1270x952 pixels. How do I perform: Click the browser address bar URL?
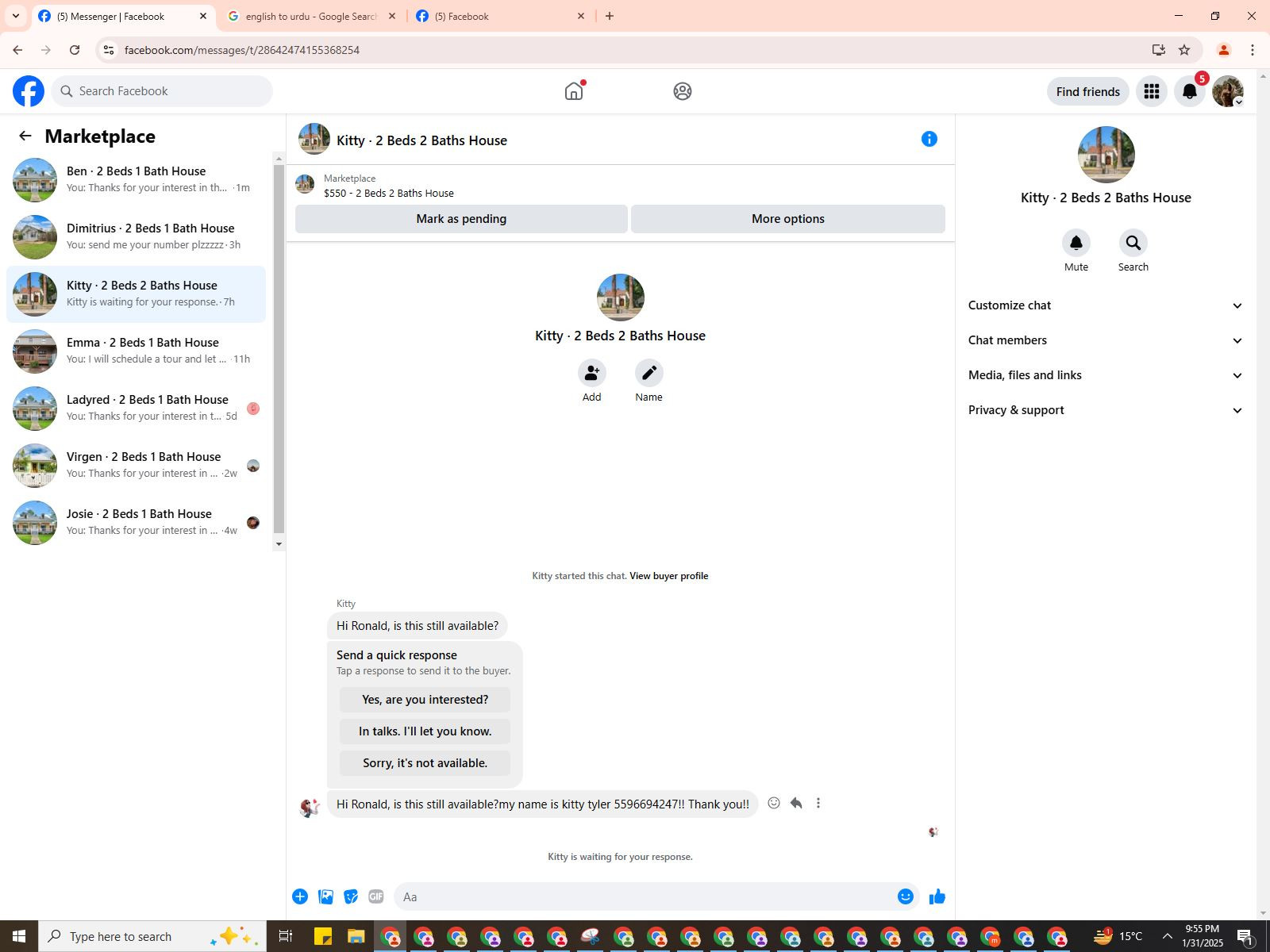[242, 50]
